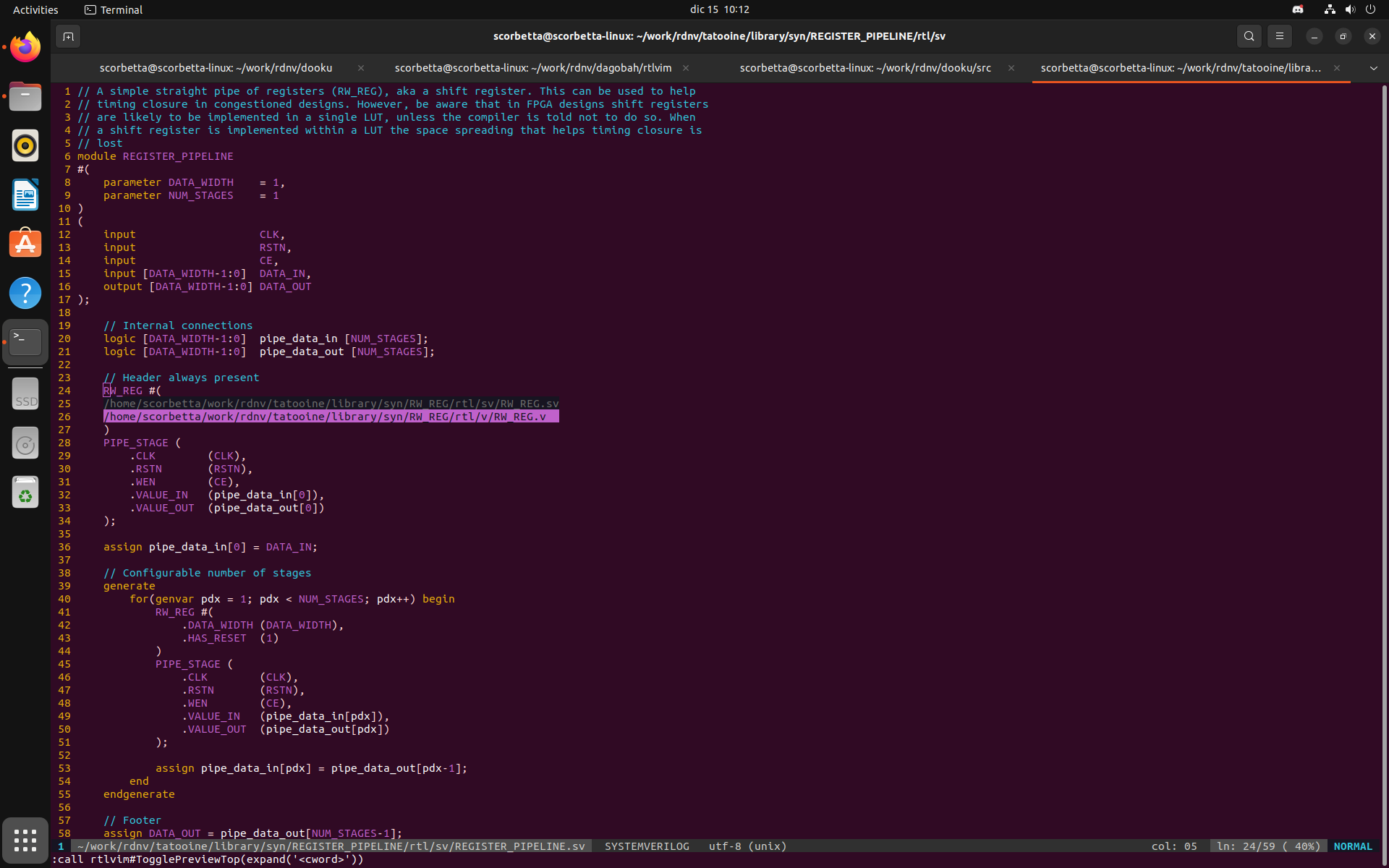Select the Terminal icon in dock
The image size is (1389, 868).
tap(25, 341)
